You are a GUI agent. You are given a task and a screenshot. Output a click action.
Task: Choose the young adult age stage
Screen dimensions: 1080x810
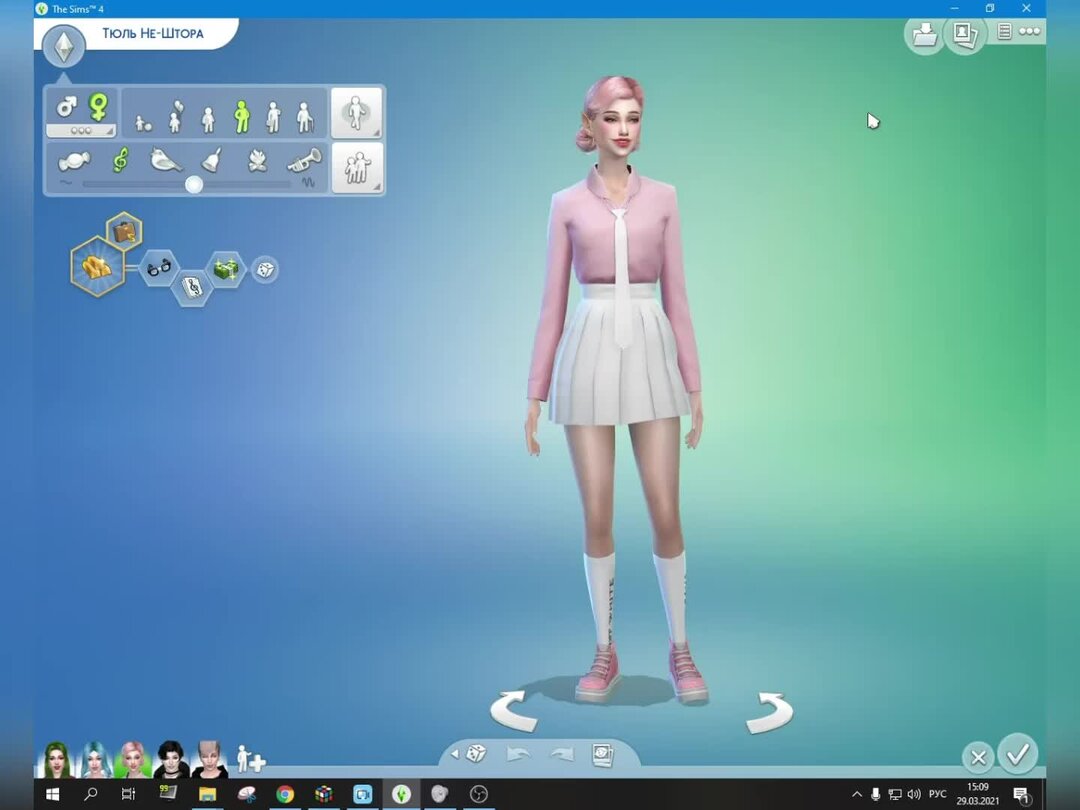click(x=241, y=116)
